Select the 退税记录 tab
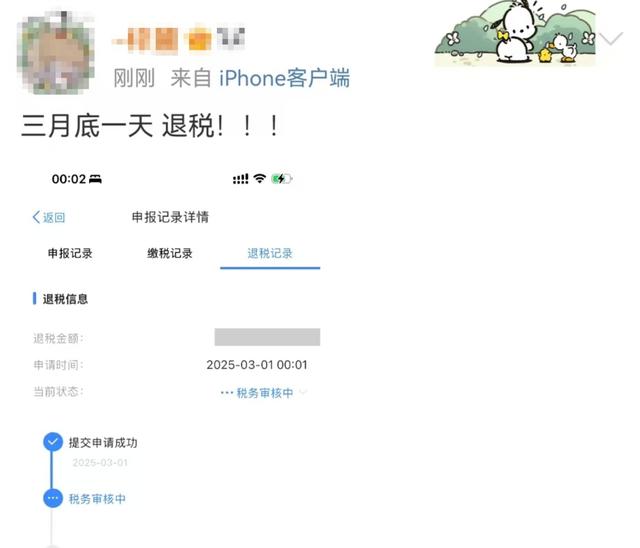This screenshot has height=548, width=640. [270, 253]
